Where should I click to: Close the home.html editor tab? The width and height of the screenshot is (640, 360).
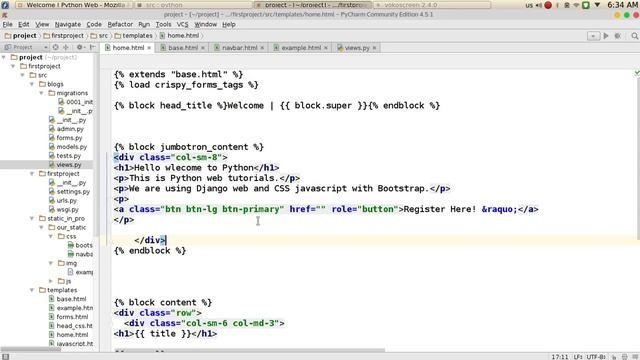point(149,48)
